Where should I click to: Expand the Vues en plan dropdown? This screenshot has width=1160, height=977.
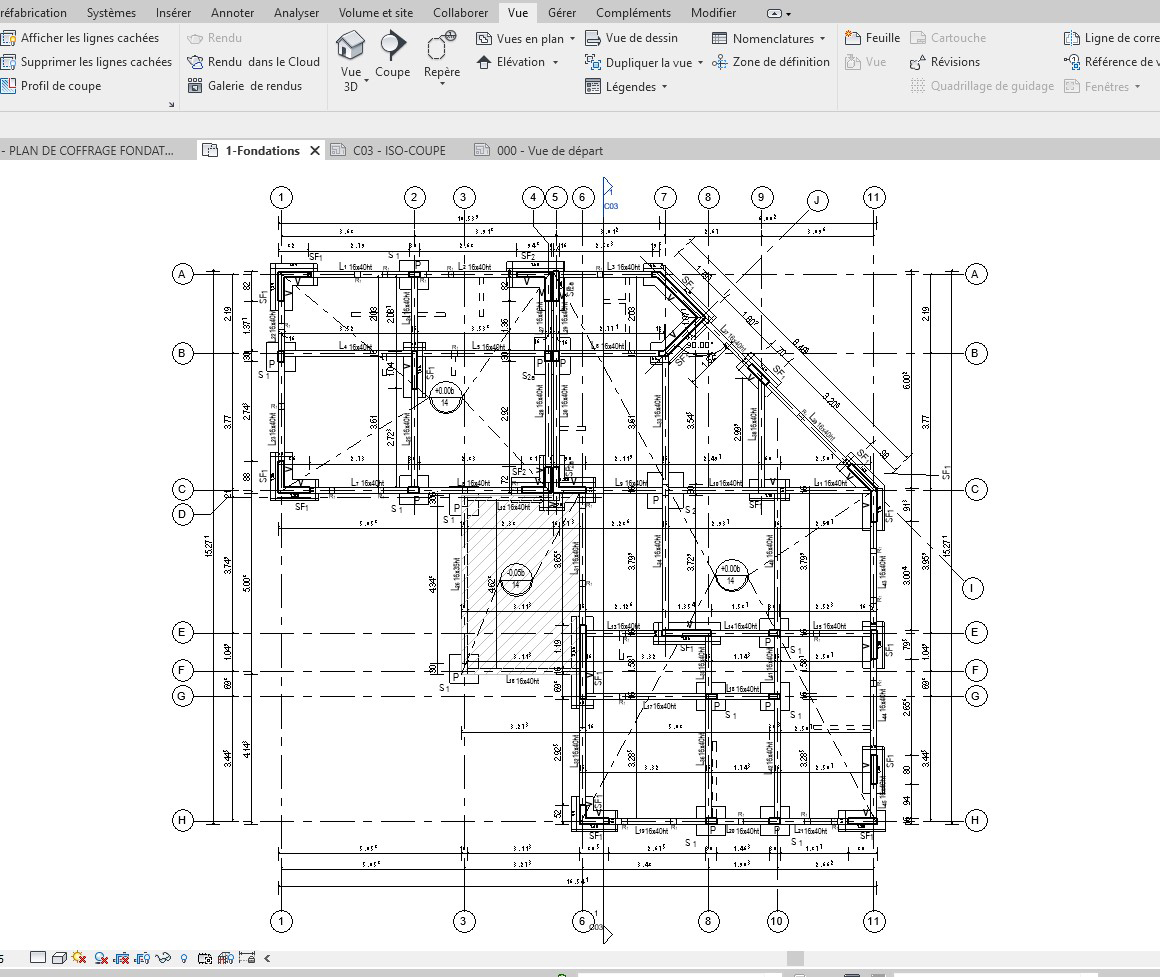pos(573,38)
